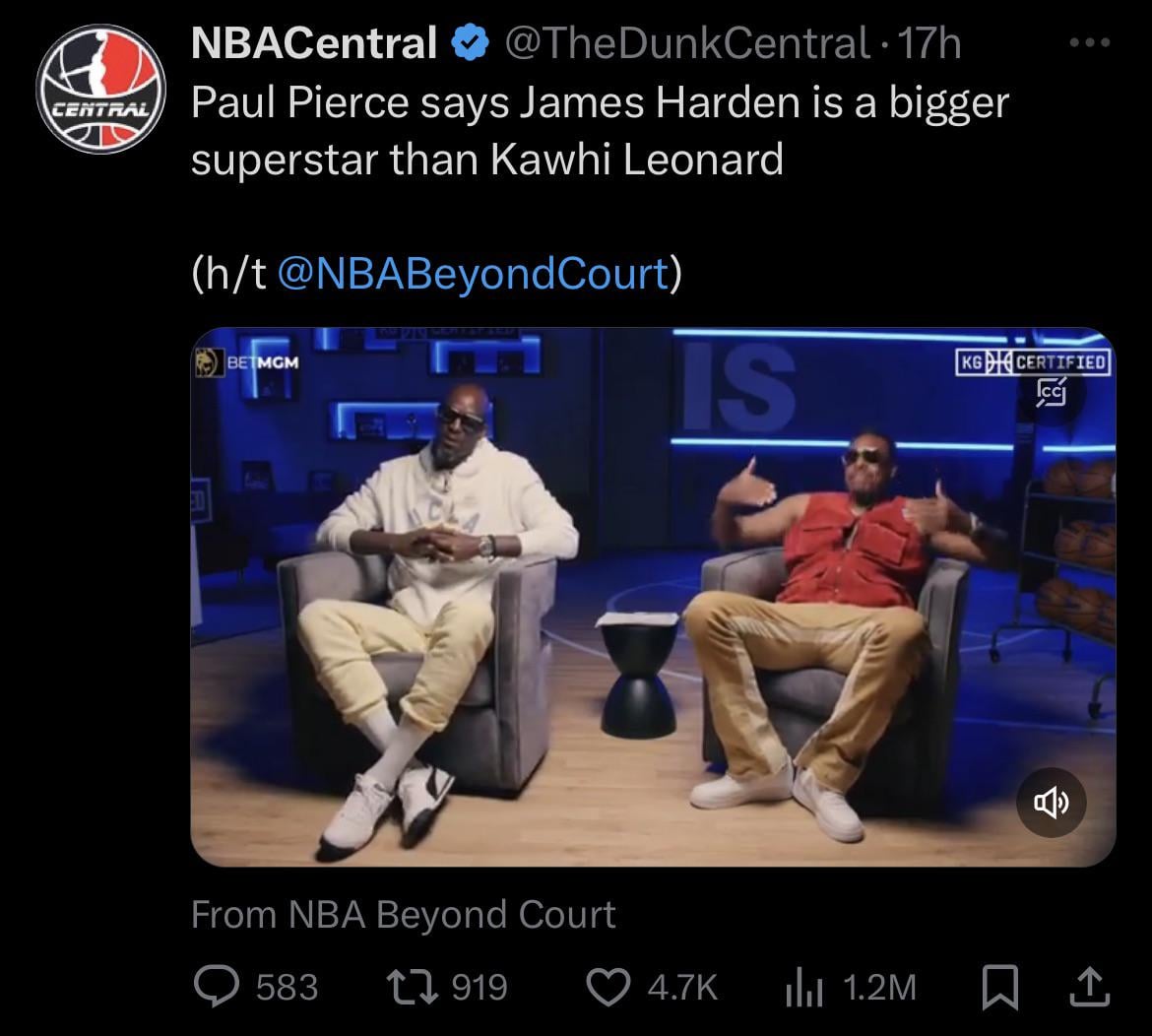
Task: Toggle video sound with speaker icon
Action: coord(1052,803)
